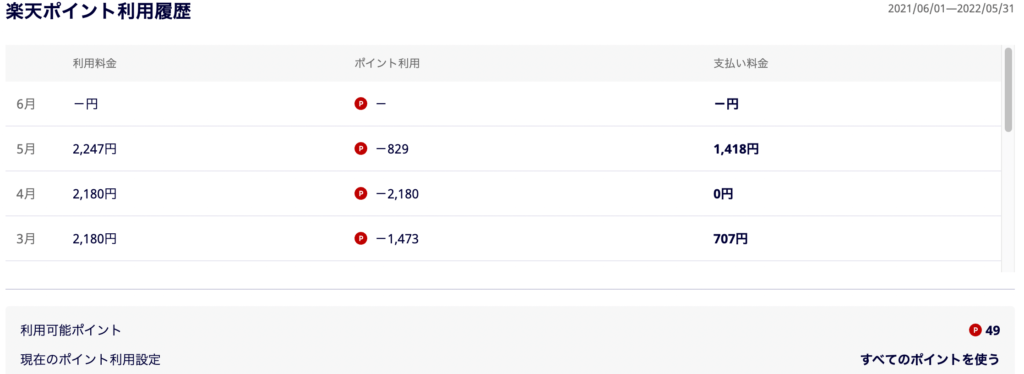1024x374 pixels.
Task: Click the point icon beside −829
Action: pyautogui.click(x=360, y=149)
